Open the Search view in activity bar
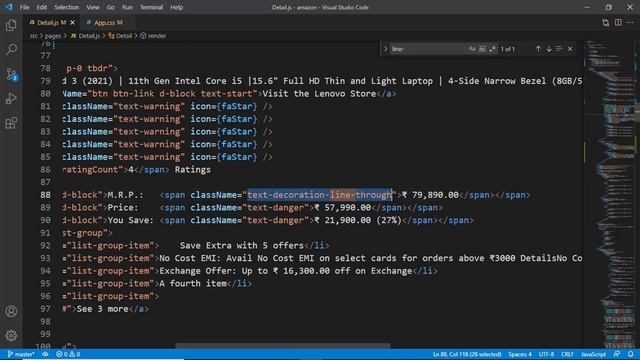The image size is (640, 360). (x=11, y=49)
